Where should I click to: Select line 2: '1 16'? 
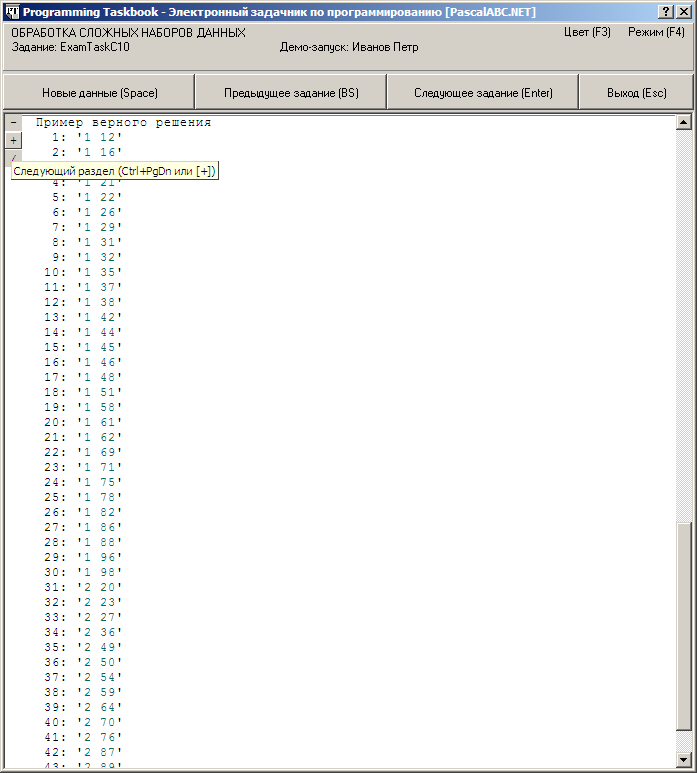click(x=87, y=152)
